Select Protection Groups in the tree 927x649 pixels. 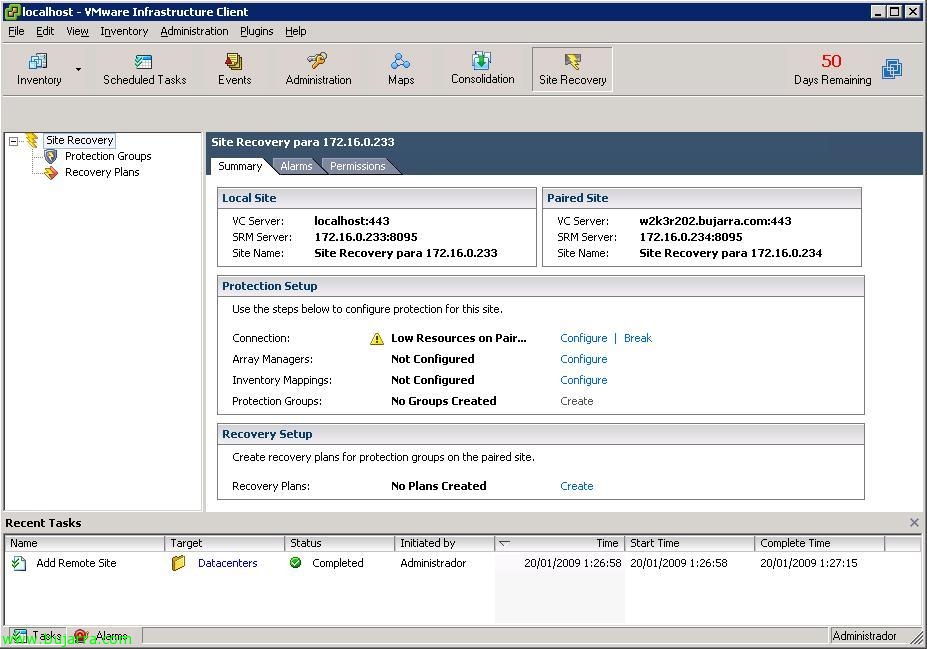point(108,156)
